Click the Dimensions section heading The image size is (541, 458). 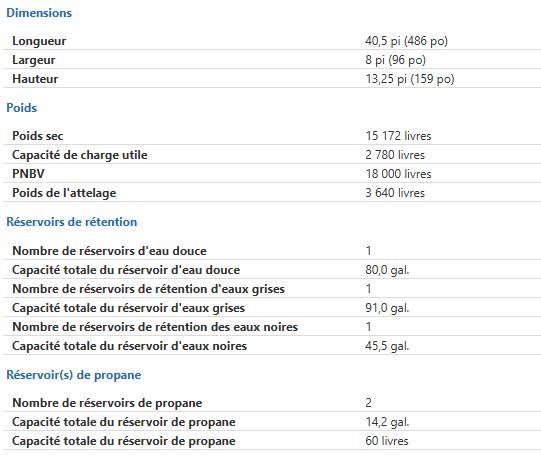(x=39, y=13)
